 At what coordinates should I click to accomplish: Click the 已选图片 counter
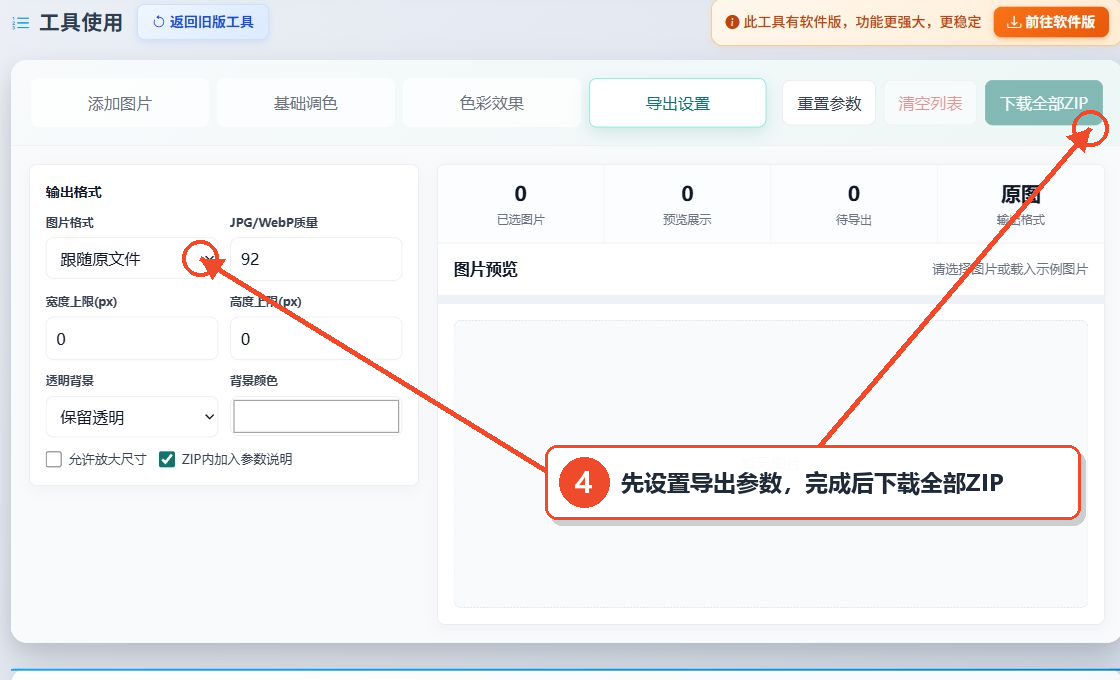tap(521, 204)
